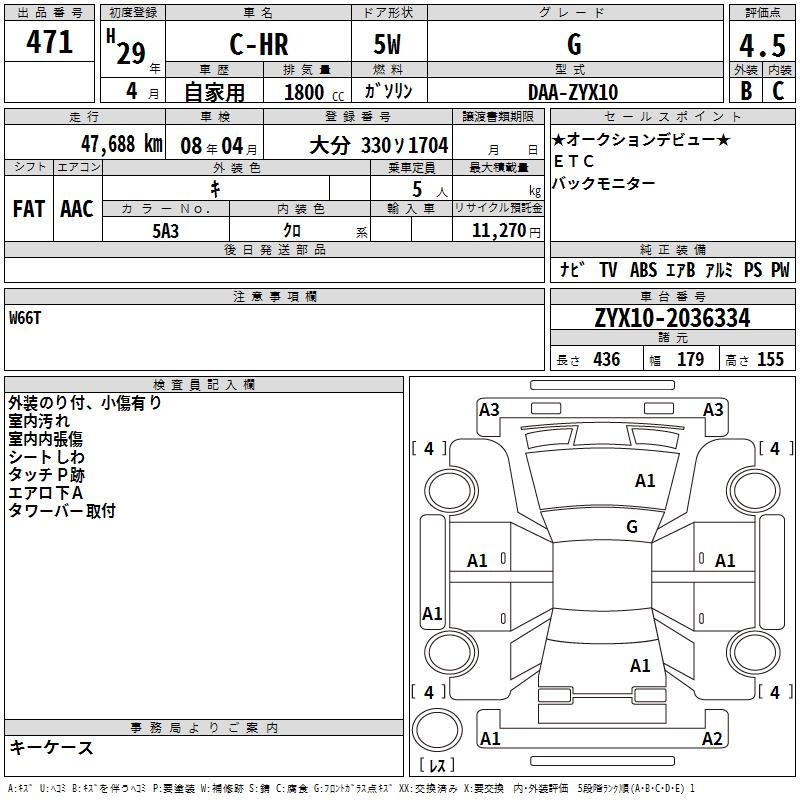
Task: Click the registration number 大分 330ソ1704
Action: [x=379, y=145]
